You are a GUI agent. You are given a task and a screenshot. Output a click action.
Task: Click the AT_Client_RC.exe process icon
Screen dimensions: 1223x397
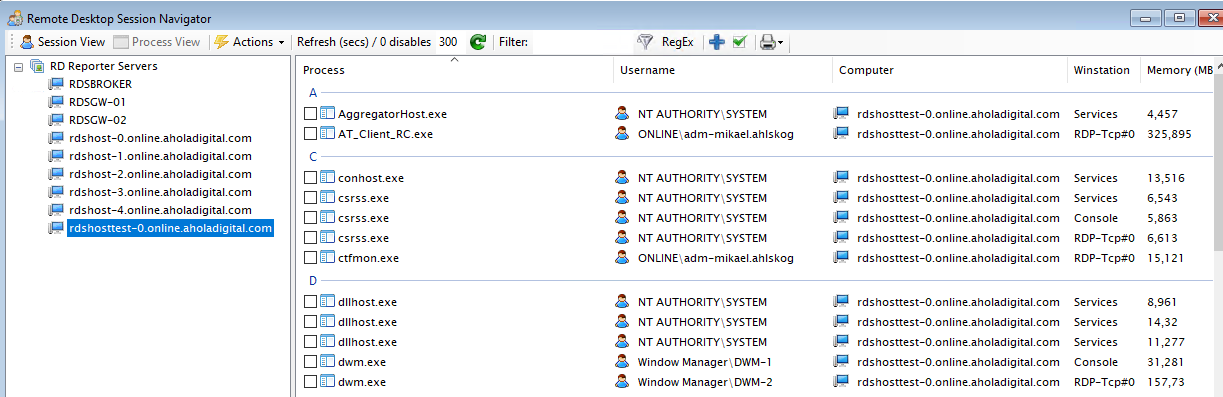click(x=327, y=134)
